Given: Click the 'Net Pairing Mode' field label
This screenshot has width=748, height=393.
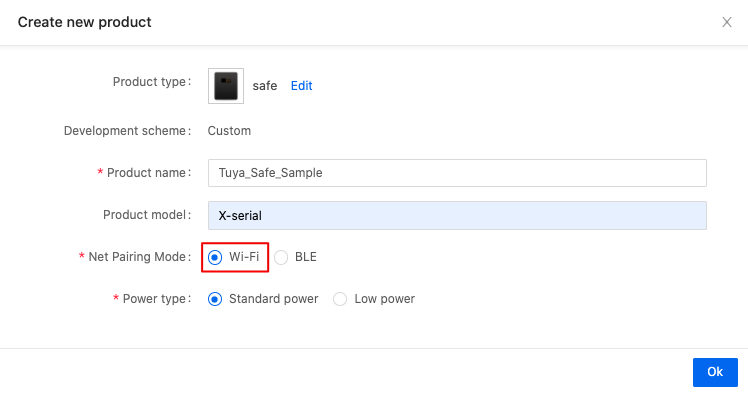Looking at the screenshot, I should [x=139, y=257].
